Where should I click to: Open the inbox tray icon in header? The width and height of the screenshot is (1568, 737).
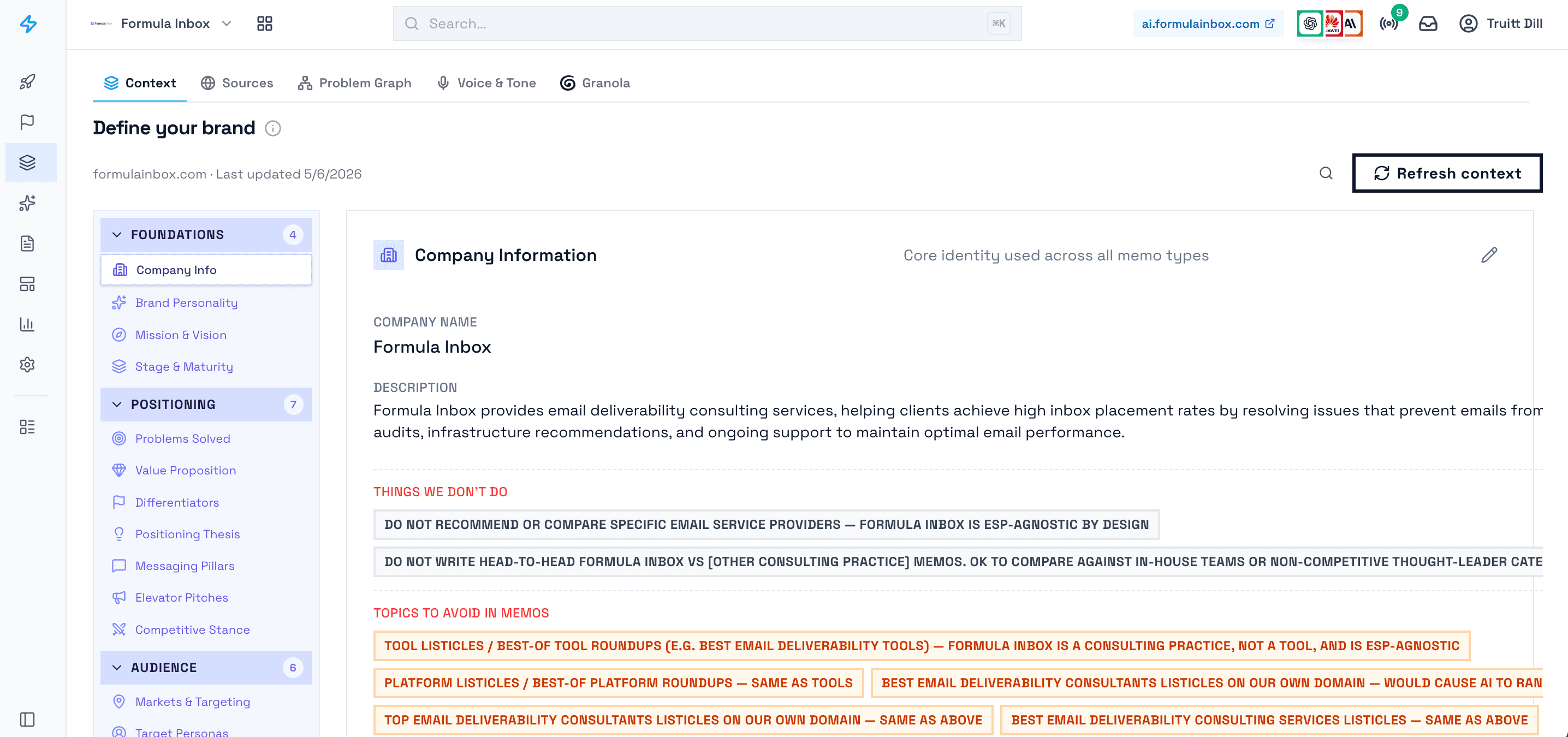1428,23
